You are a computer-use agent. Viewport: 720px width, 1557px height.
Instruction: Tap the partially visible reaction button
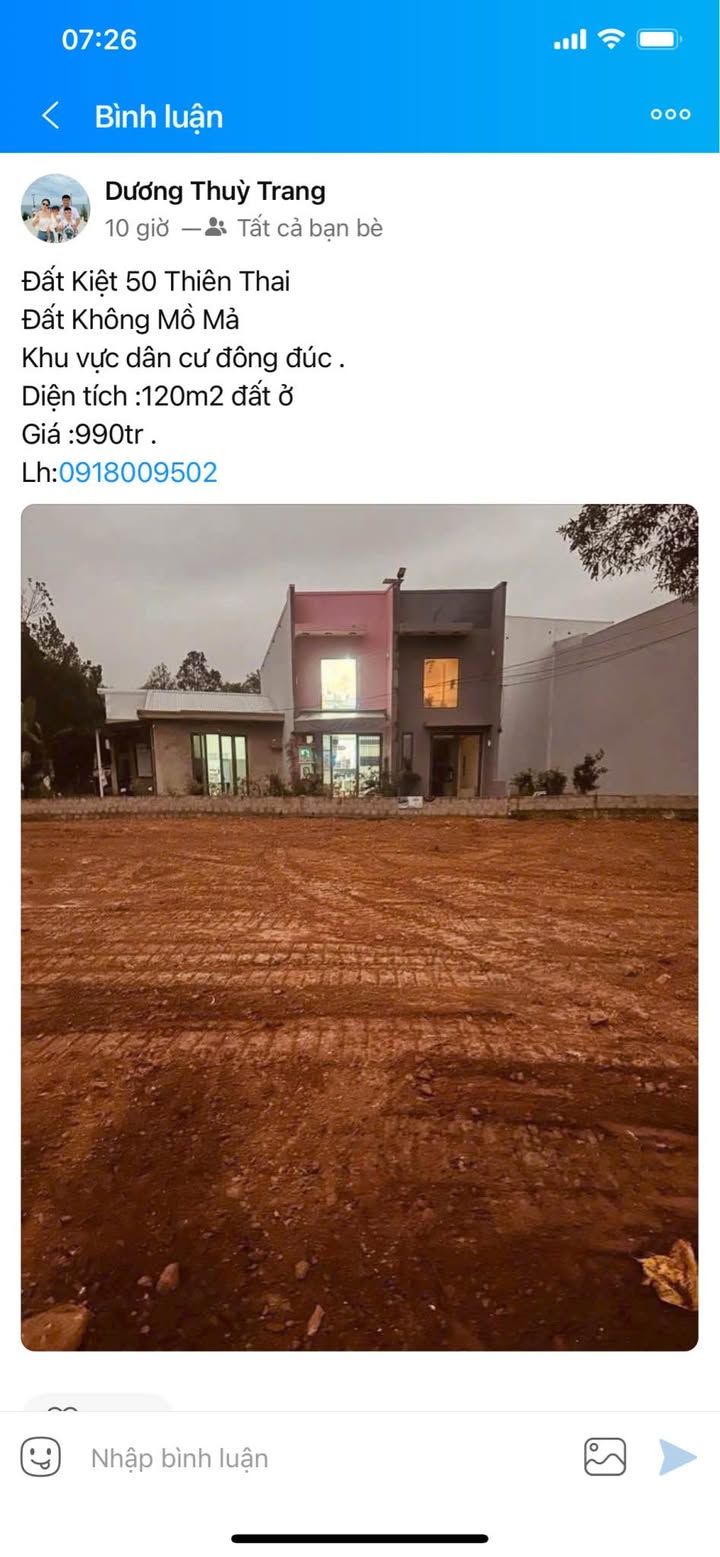click(97, 1402)
